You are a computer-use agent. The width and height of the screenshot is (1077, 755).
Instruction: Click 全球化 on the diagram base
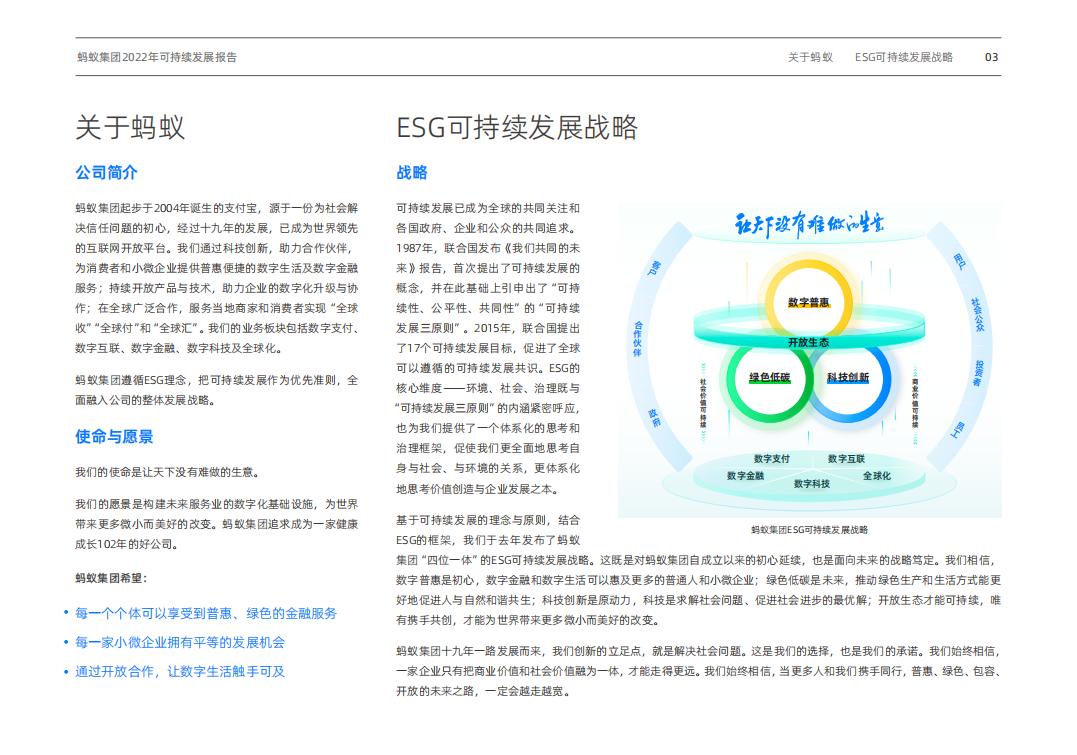(877, 475)
